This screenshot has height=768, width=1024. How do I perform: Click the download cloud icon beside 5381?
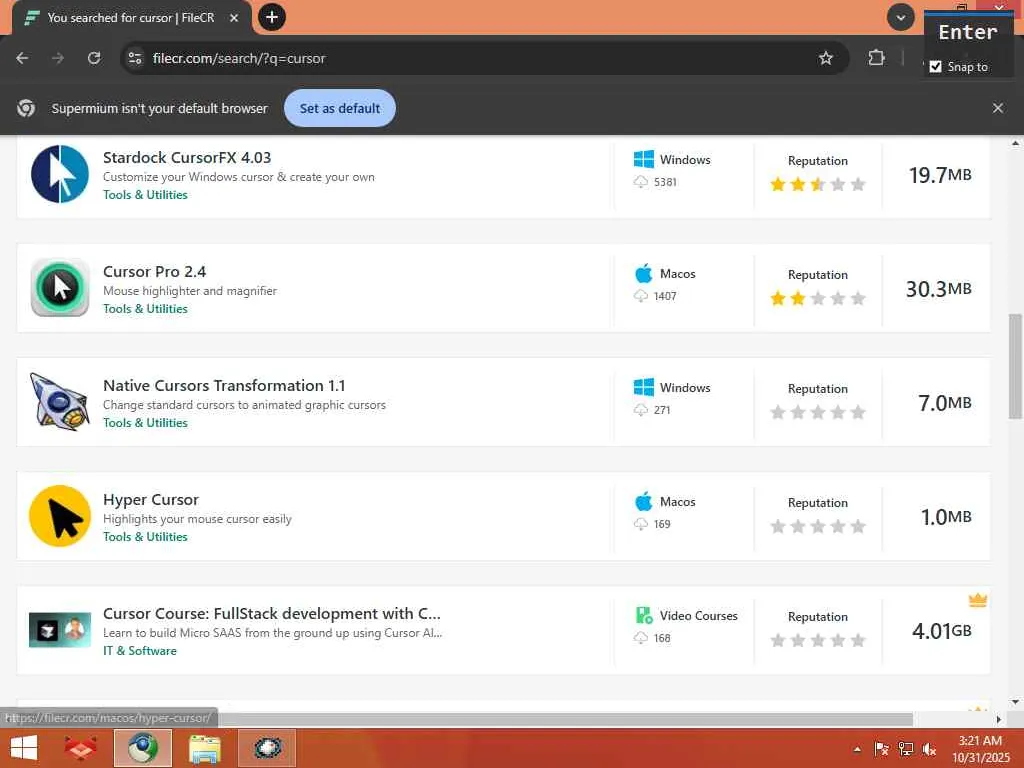[641, 182]
